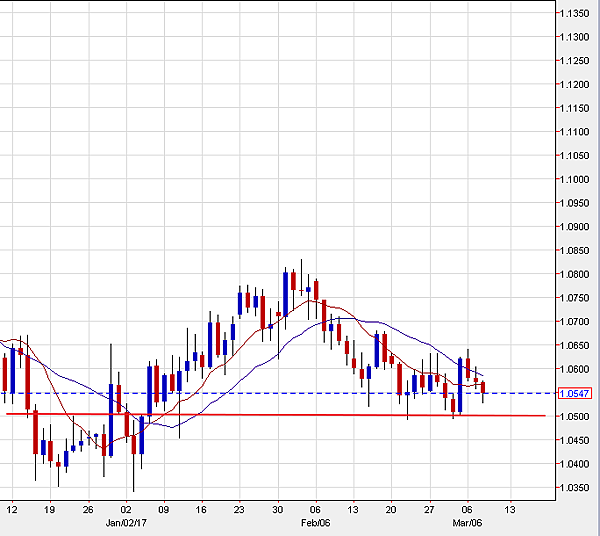Click the 1.0850 price axis label
Screen dimensions: 600x536
[575, 251]
